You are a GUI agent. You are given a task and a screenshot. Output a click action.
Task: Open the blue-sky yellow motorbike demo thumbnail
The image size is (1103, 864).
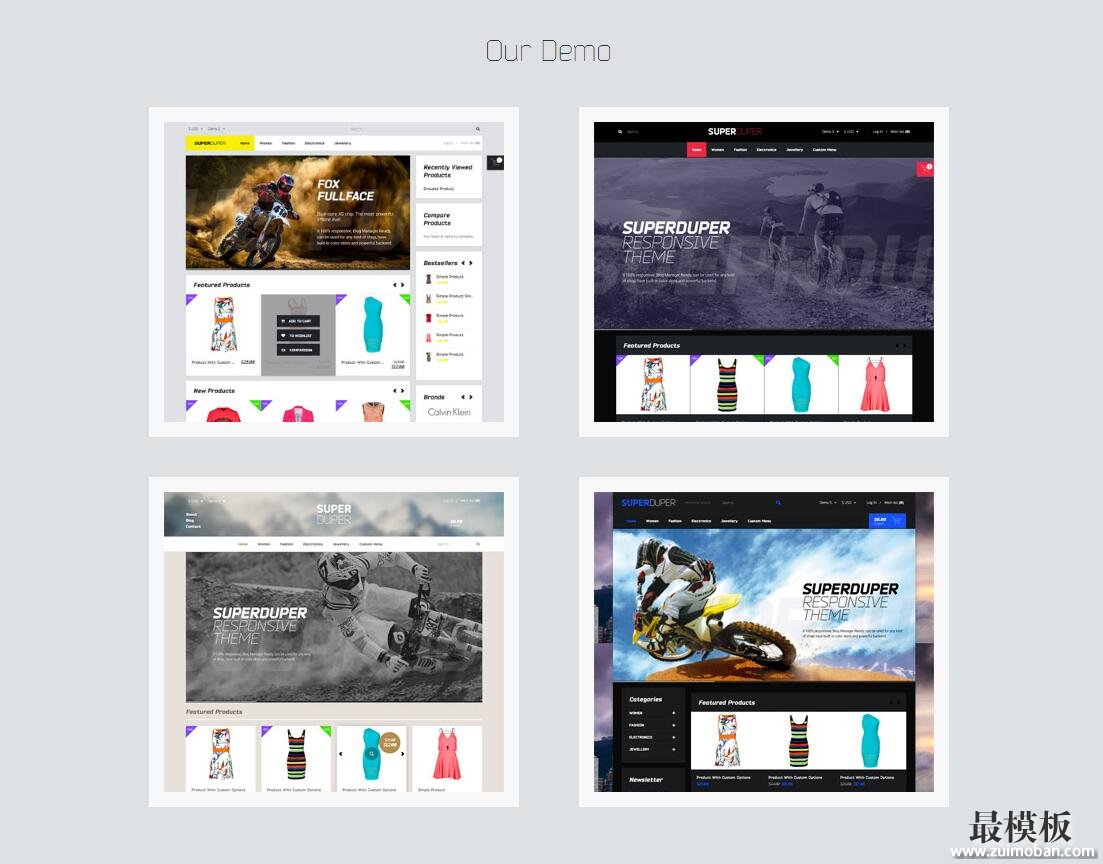pos(763,642)
